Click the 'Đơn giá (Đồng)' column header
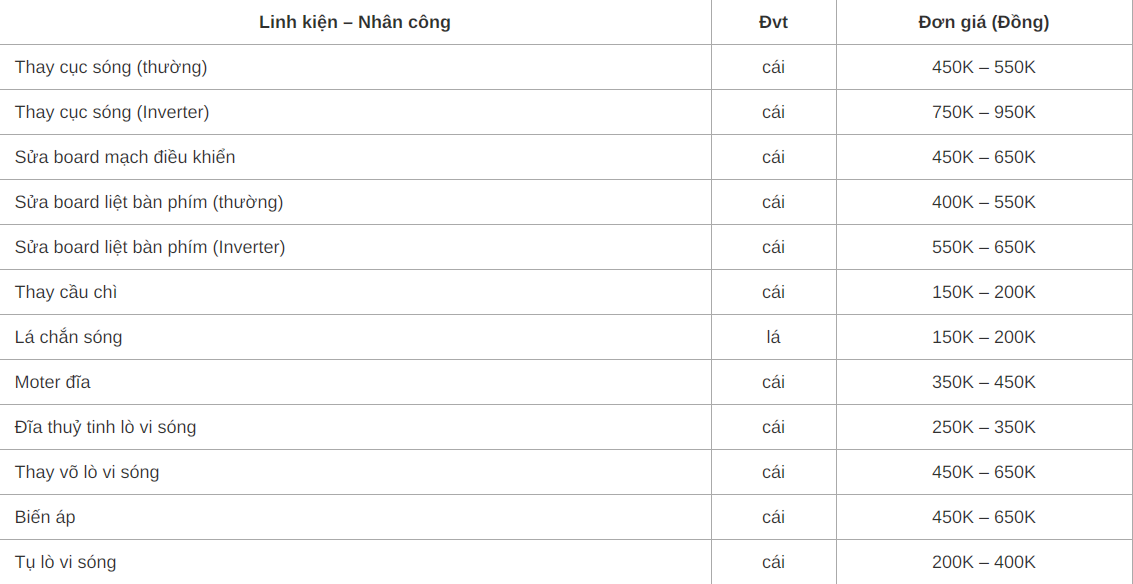The height and width of the screenshot is (584, 1133). [x=984, y=22]
